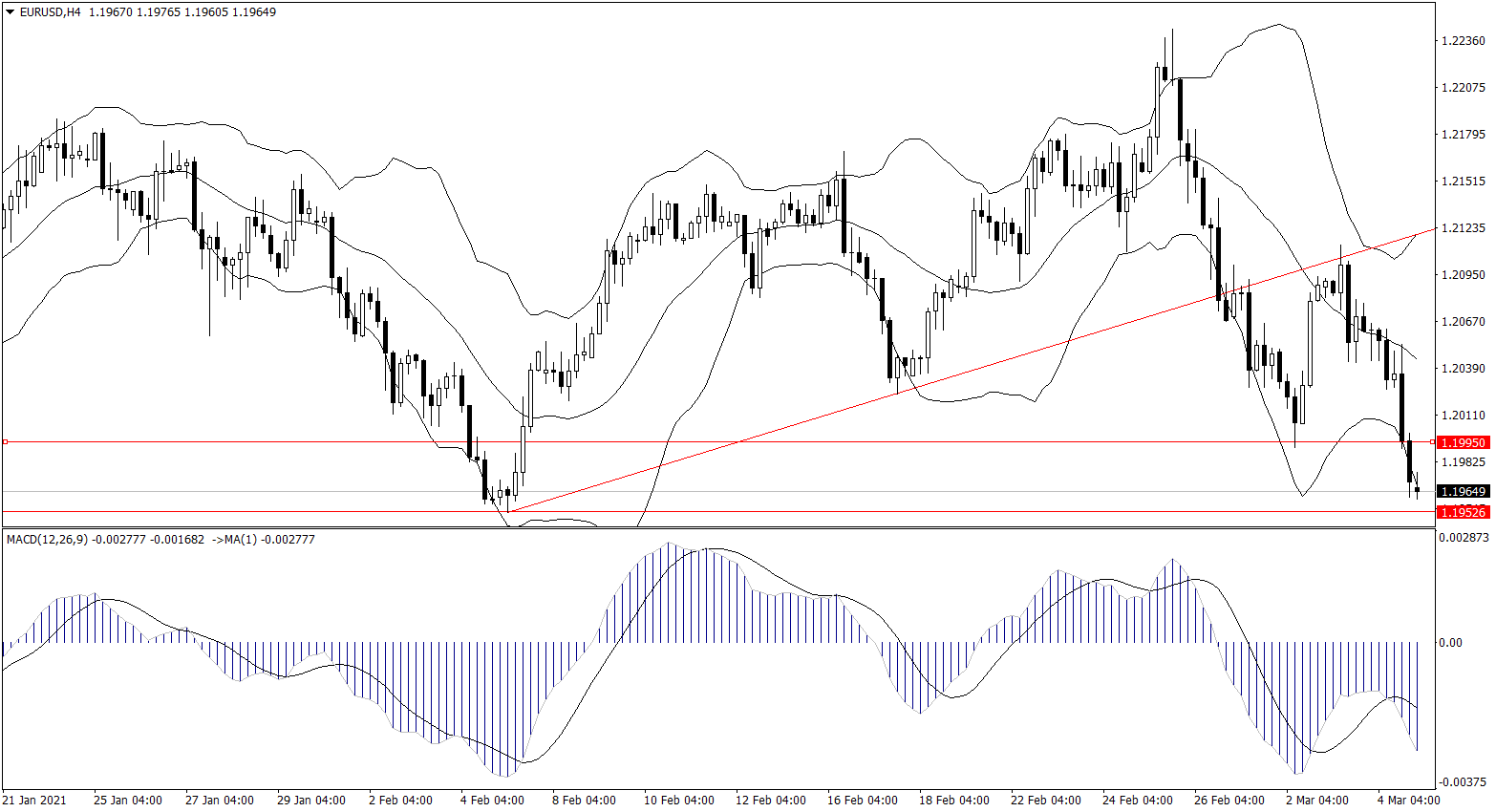Select the red 1.19950 price label

tap(1463, 442)
